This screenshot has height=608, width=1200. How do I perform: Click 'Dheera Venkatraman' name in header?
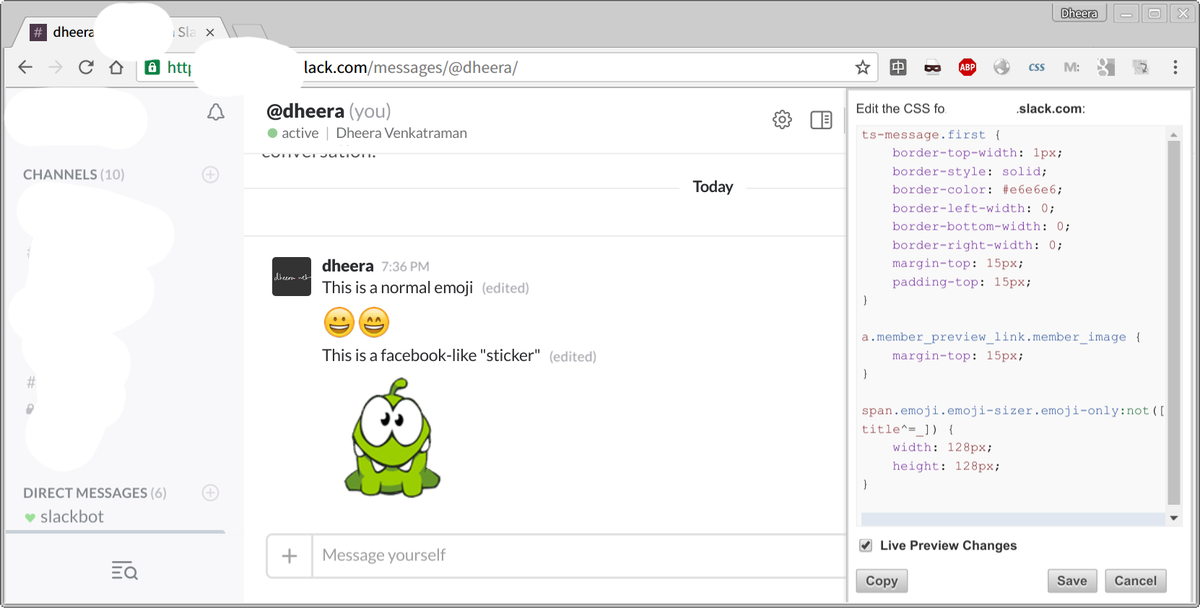[x=401, y=133]
